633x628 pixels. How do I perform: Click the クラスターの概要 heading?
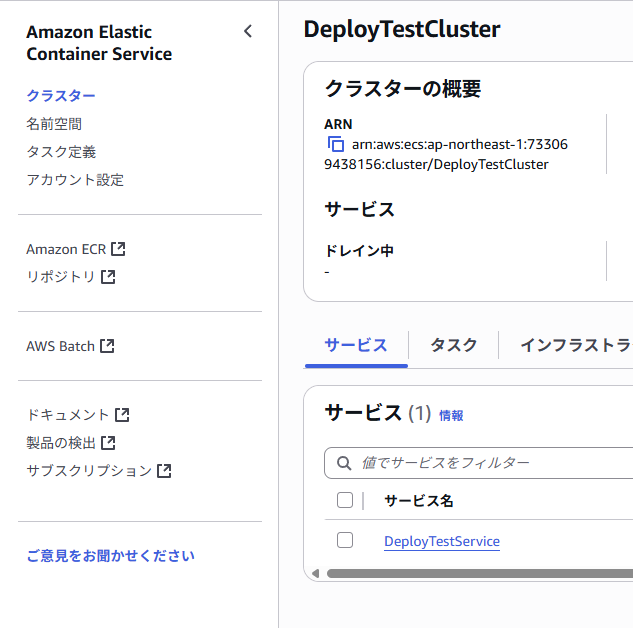point(403,88)
